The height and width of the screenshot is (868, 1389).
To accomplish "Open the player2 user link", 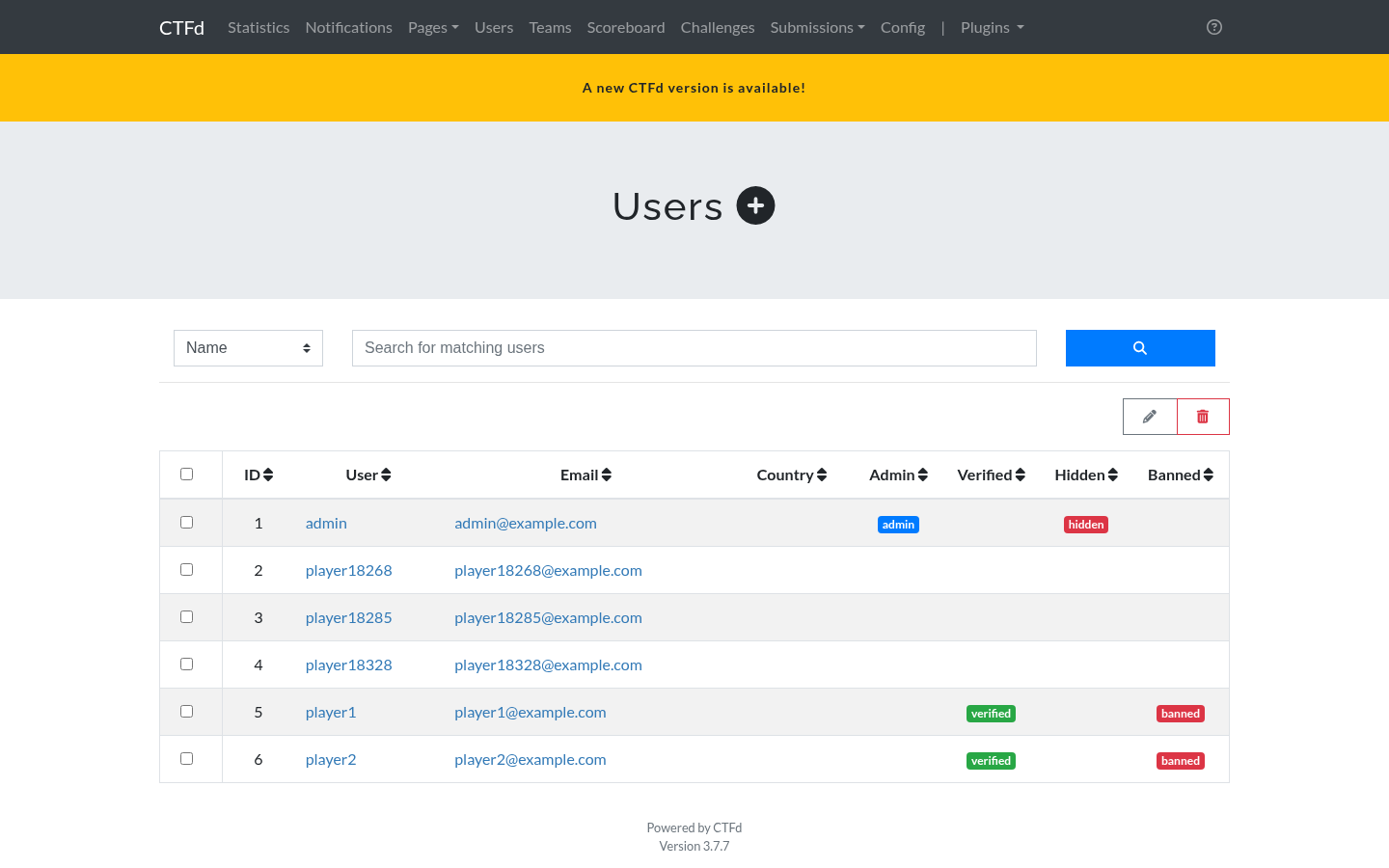I will [x=331, y=759].
